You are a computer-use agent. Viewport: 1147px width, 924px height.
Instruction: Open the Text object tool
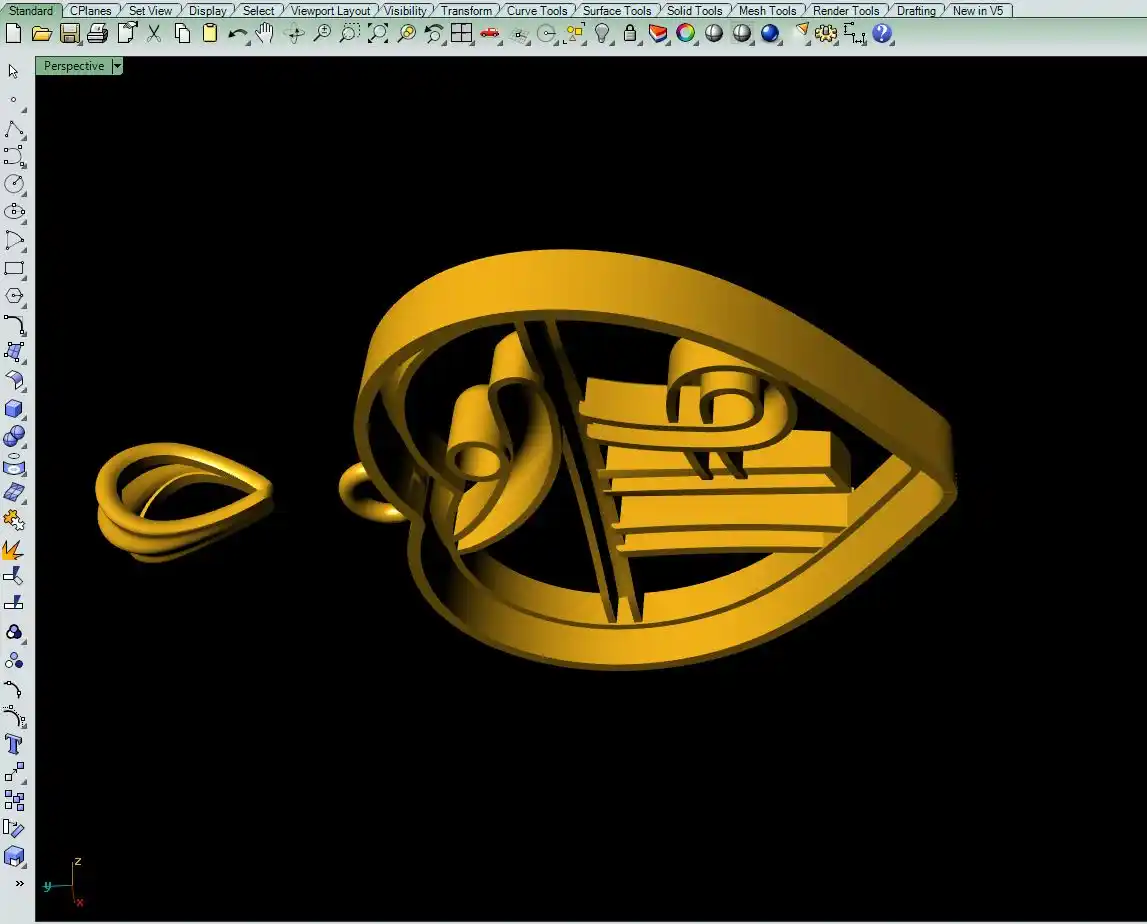pyautogui.click(x=14, y=744)
